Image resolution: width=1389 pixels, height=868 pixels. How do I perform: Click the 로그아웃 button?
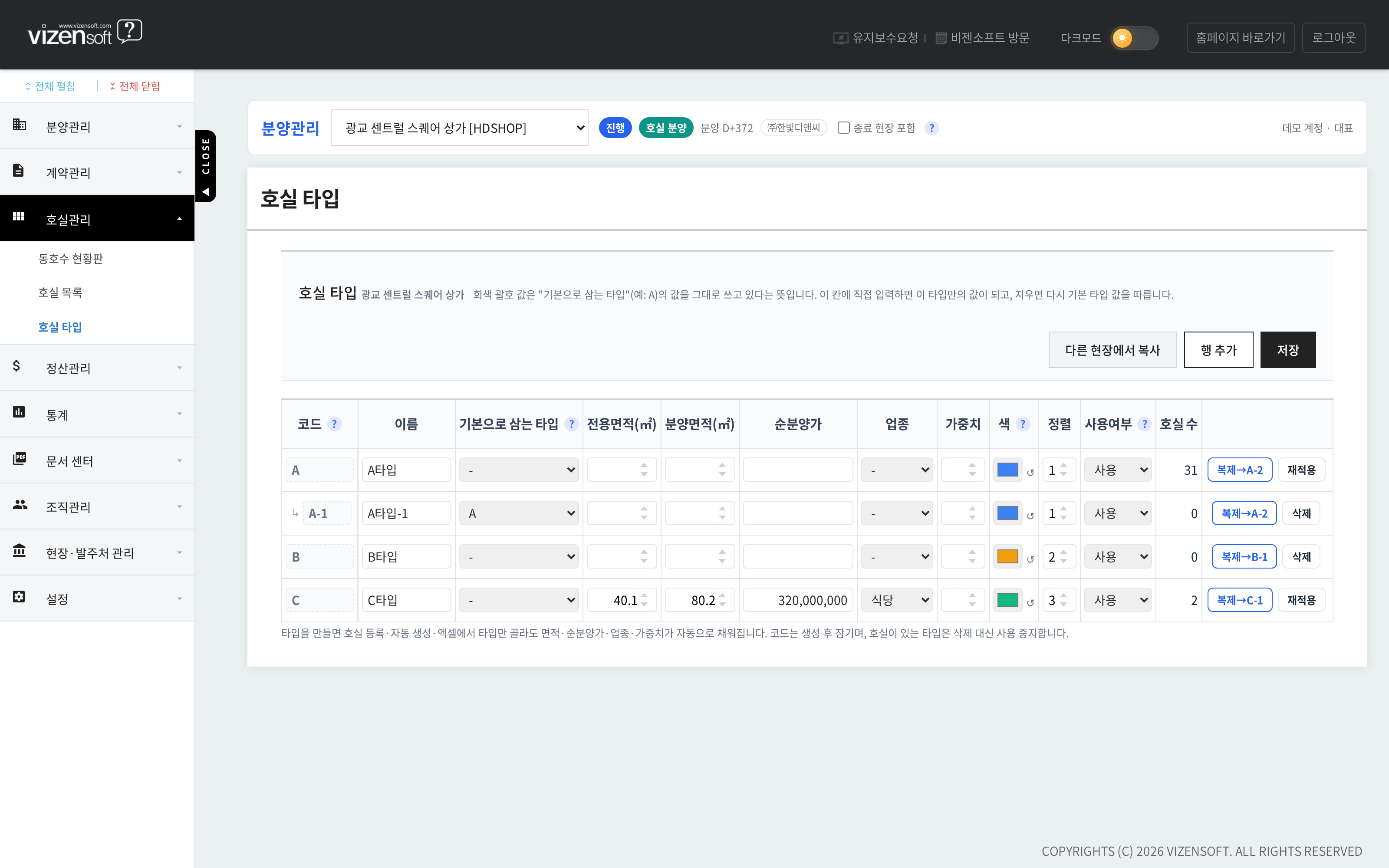tap(1333, 38)
